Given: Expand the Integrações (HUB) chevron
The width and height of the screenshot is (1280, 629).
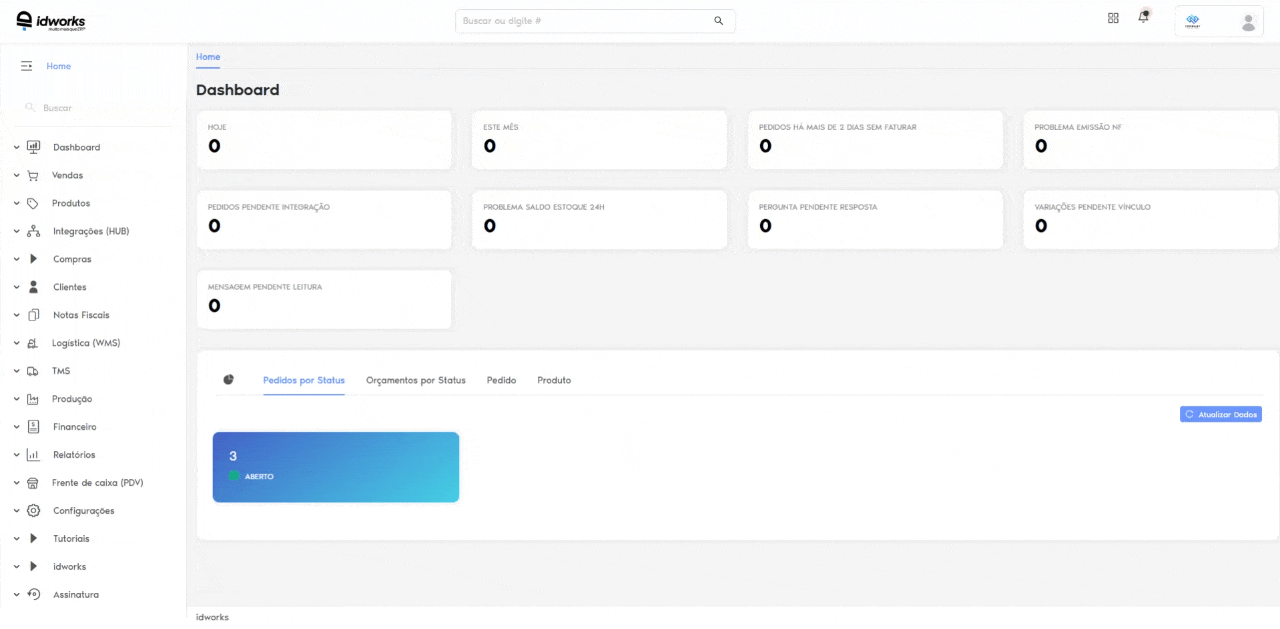Looking at the screenshot, I should (x=17, y=231).
